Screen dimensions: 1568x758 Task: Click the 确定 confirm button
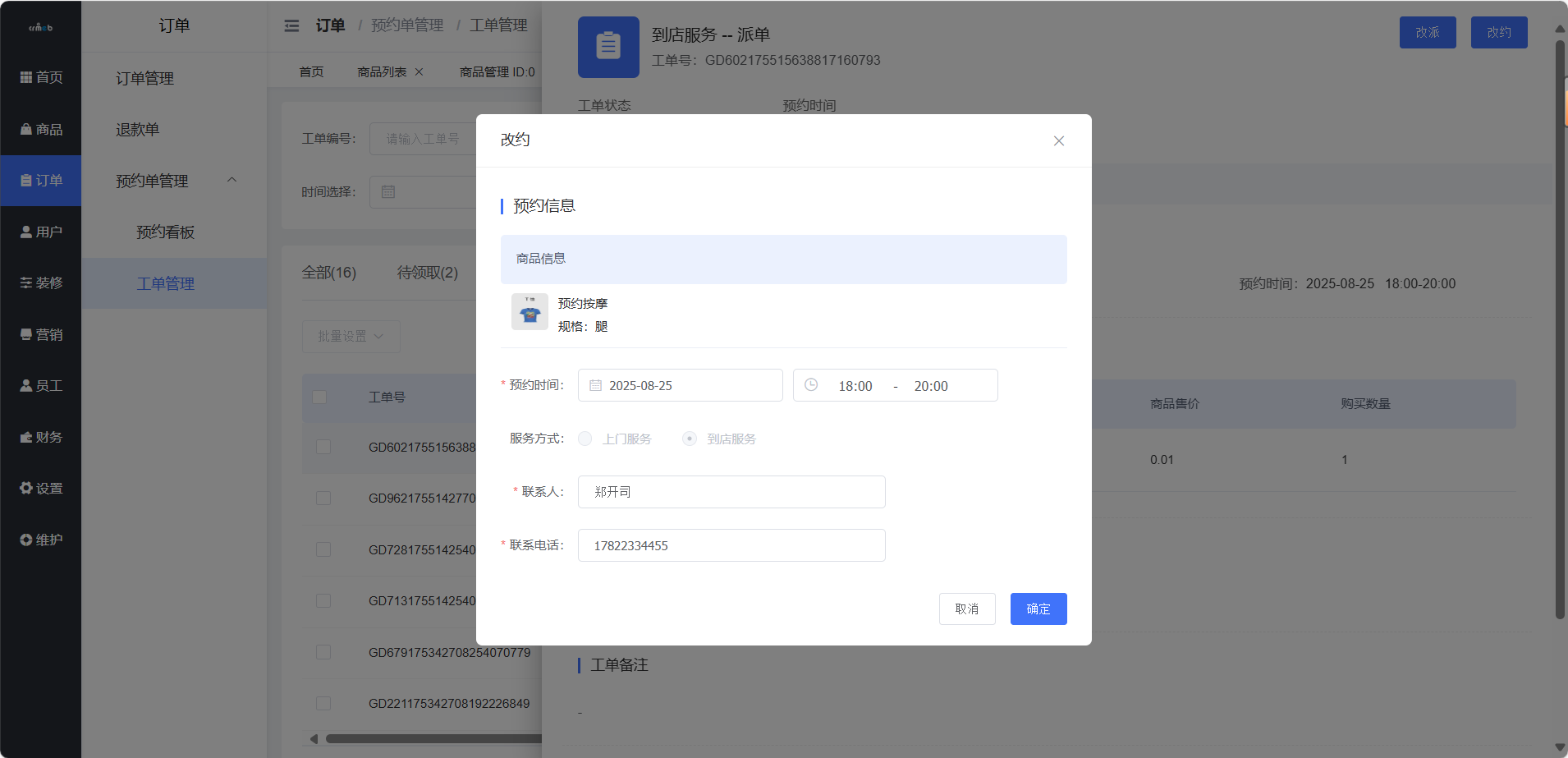coord(1038,609)
